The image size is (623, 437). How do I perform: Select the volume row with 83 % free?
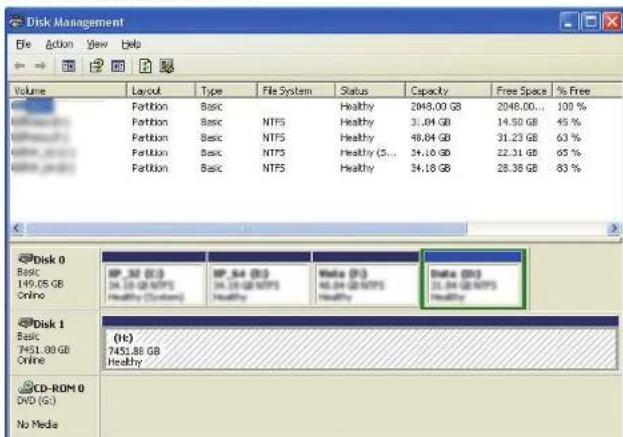[314, 168]
